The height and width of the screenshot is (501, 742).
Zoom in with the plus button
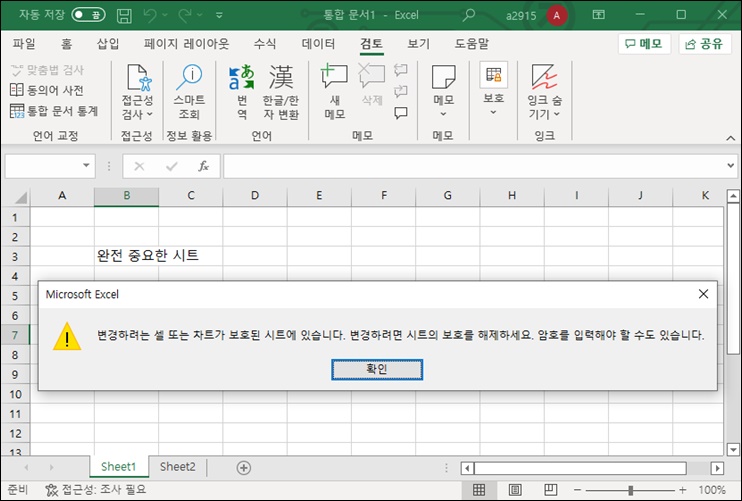click(682, 490)
